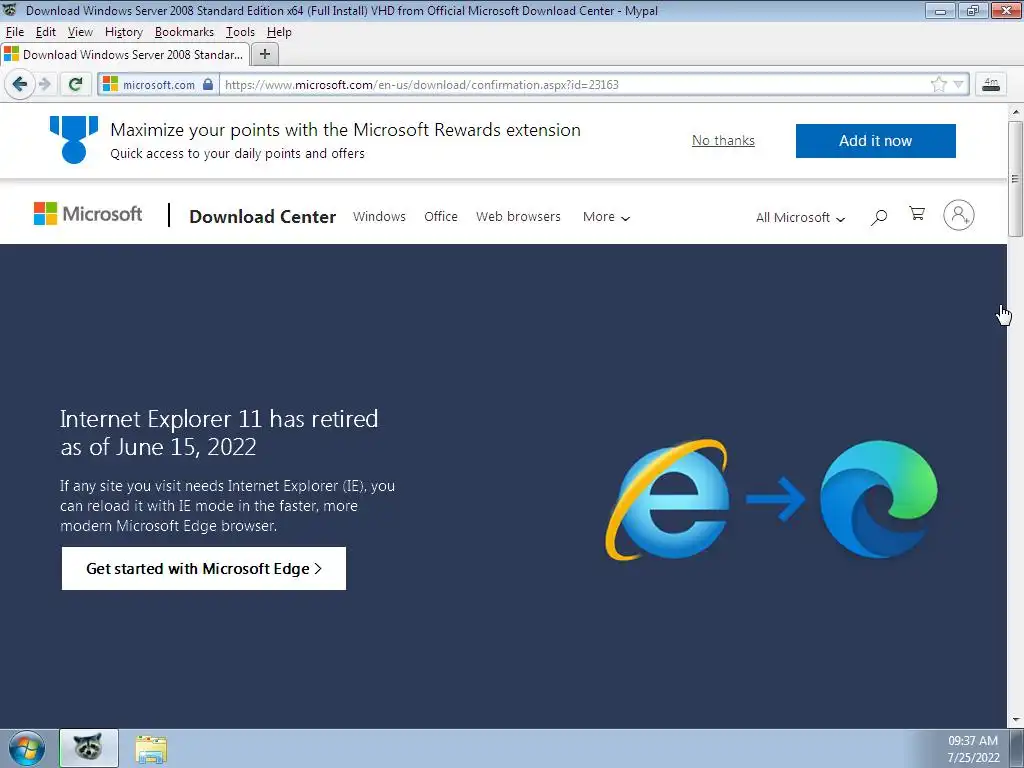Open the shopping cart icon
Screen dimensions: 1024x768
[x=917, y=214]
